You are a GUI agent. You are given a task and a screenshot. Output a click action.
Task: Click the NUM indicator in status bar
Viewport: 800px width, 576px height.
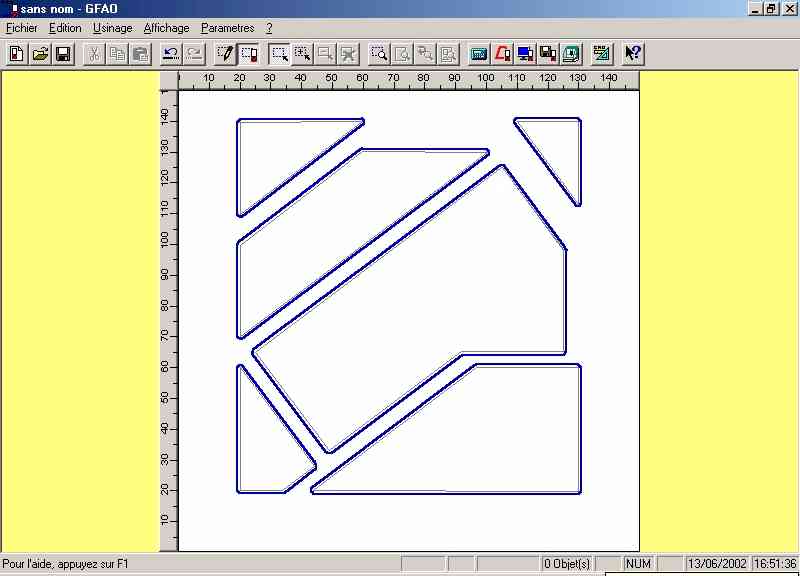click(638, 564)
